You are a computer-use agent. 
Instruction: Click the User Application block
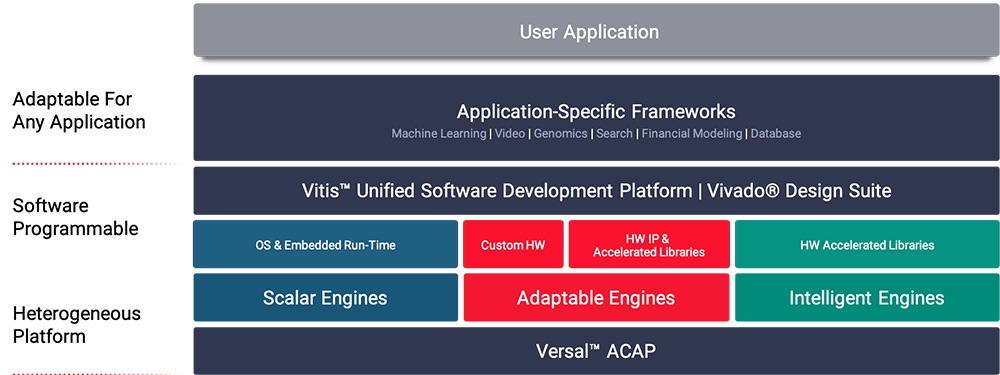coord(596,31)
